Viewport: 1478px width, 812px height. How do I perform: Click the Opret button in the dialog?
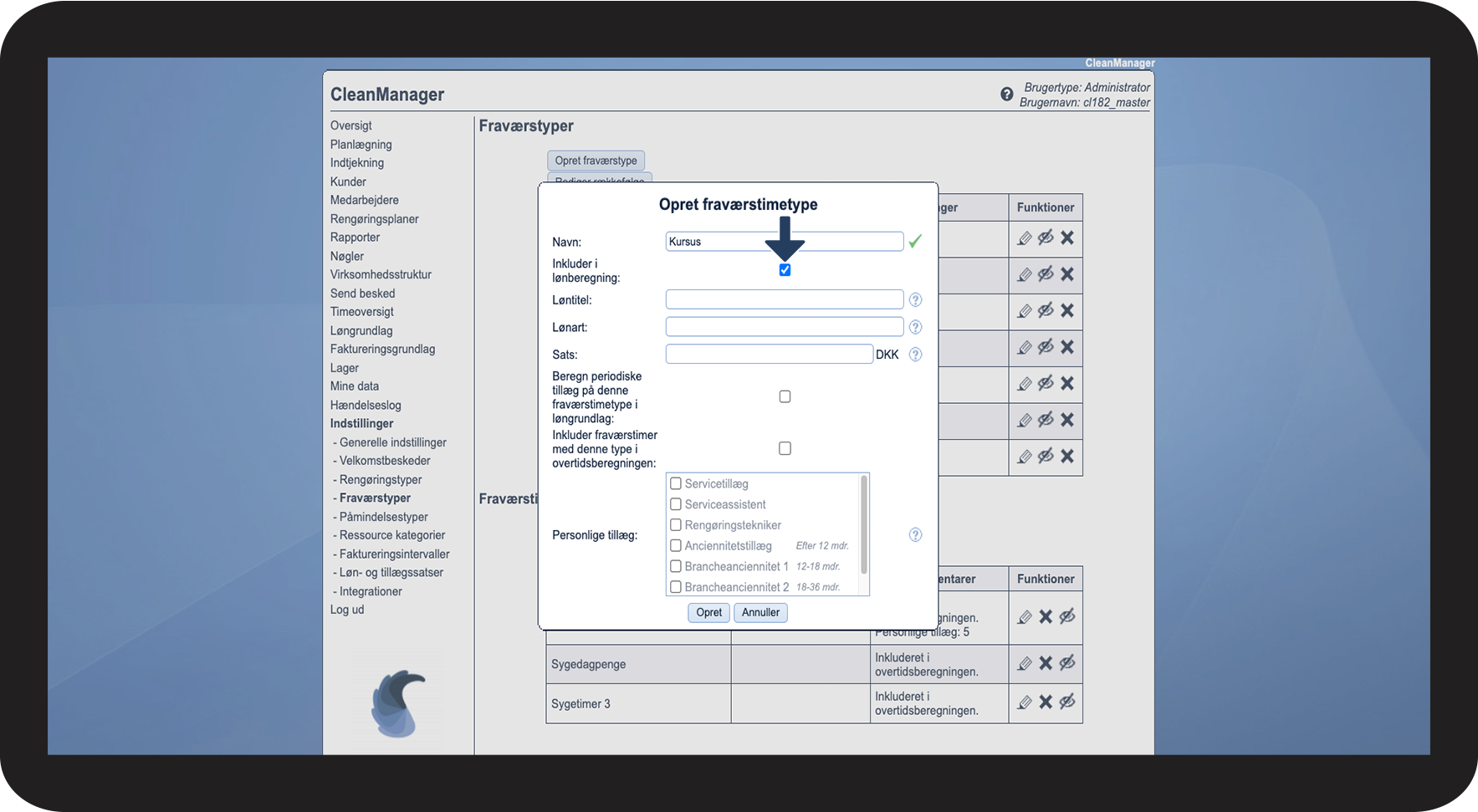tap(709, 612)
